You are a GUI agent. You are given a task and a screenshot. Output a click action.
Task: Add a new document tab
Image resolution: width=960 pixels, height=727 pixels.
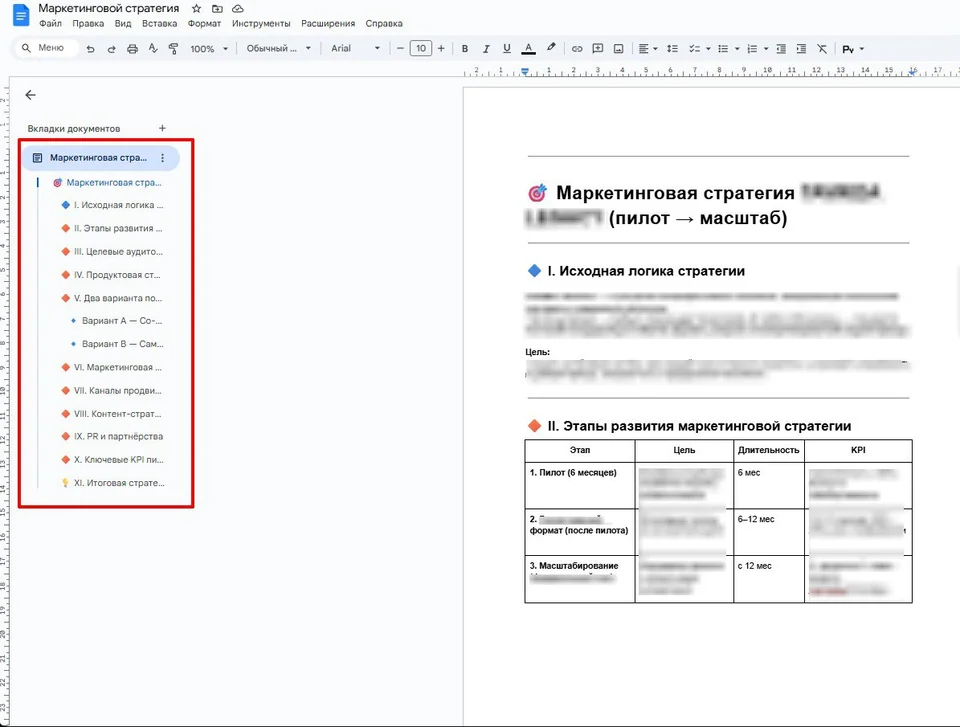tap(162, 128)
